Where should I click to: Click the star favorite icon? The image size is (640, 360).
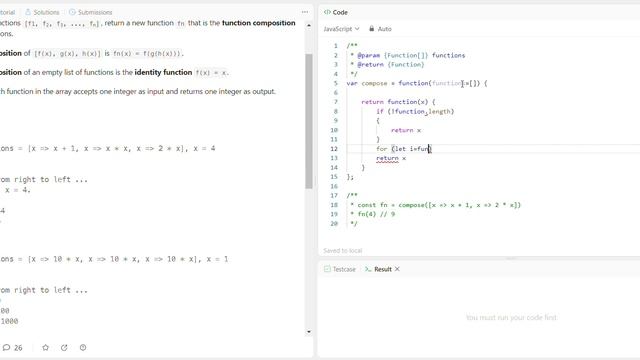click(x=45, y=348)
